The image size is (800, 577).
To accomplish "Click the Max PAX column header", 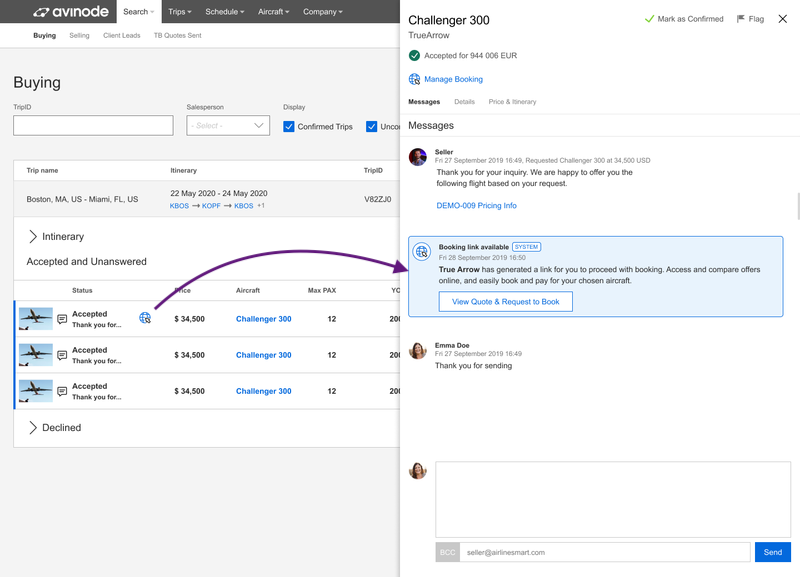I will (322, 290).
